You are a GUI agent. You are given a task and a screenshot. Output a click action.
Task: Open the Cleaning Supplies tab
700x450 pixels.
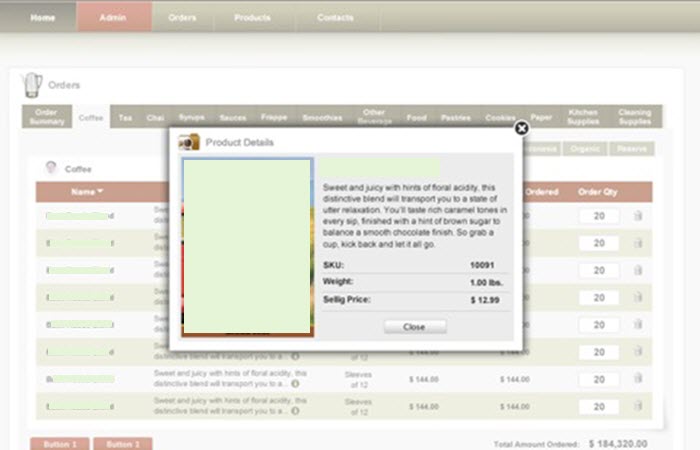(x=635, y=117)
